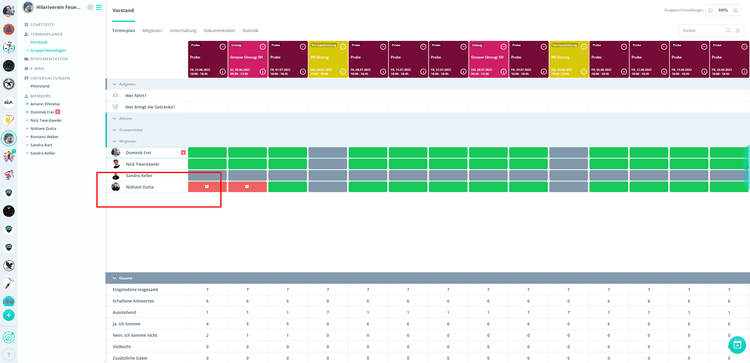Switch to the Dokumentation tab

(220, 31)
